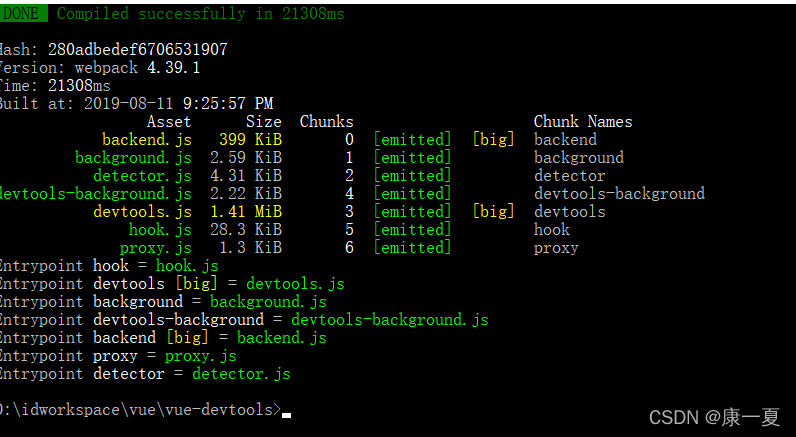This screenshot has height=437, width=796.
Task: Click the green DONE status badge
Action: (x=22, y=14)
